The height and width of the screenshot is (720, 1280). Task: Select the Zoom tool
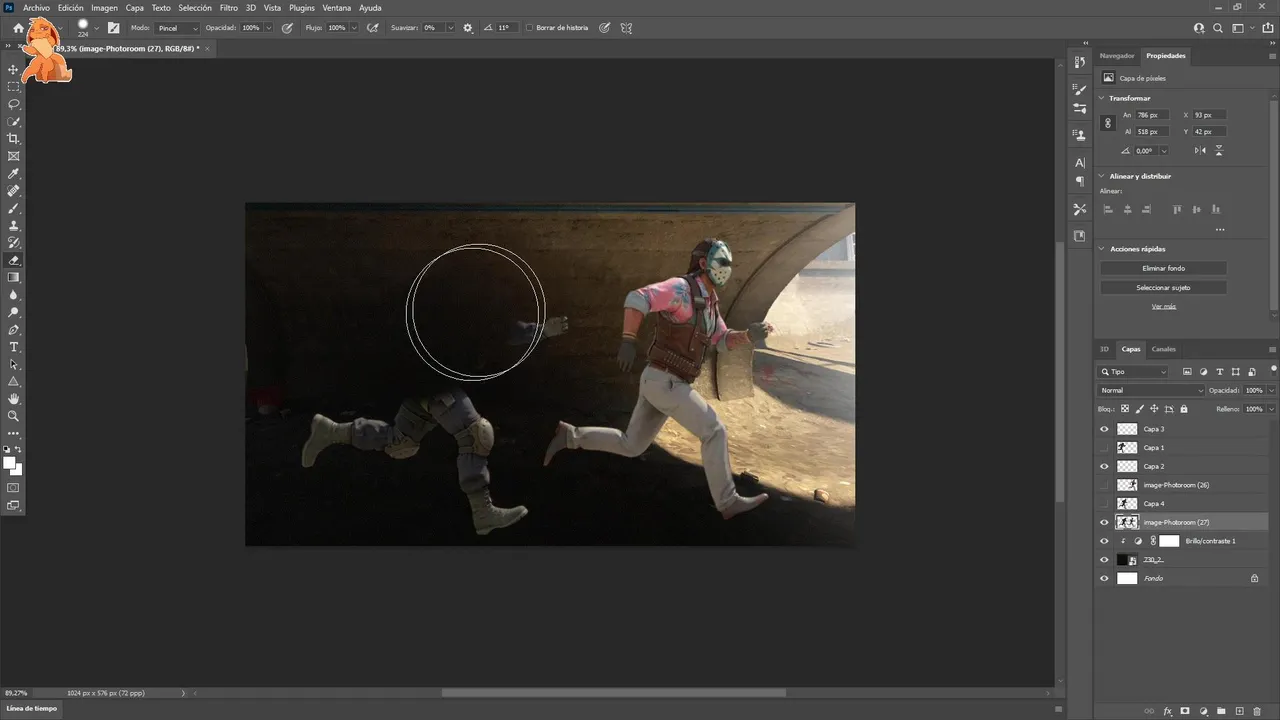14,416
